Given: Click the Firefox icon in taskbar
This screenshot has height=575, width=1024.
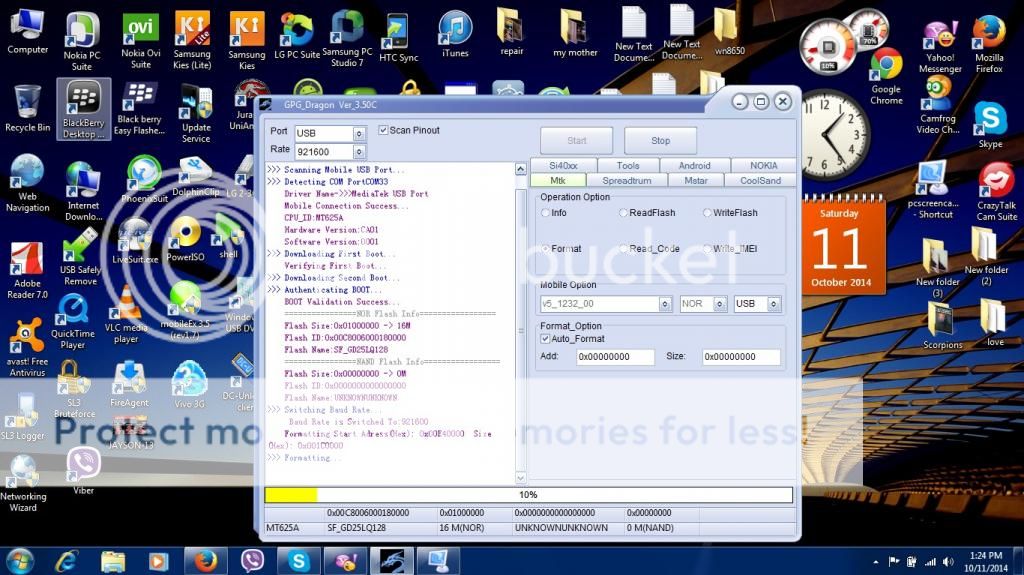Looking at the screenshot, I should point(205,561).
